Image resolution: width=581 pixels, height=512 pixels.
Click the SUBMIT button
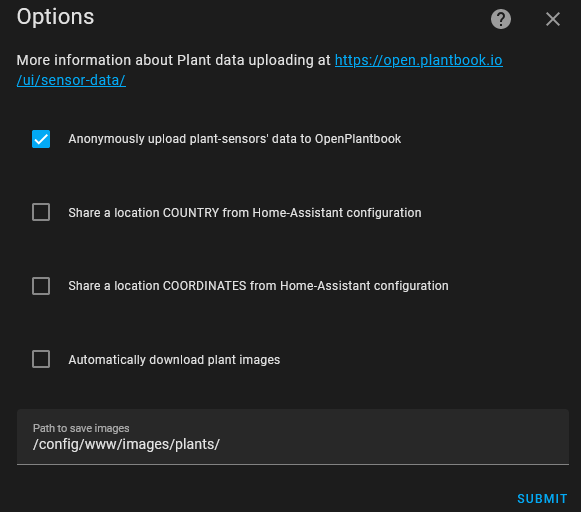click(542, 499)
